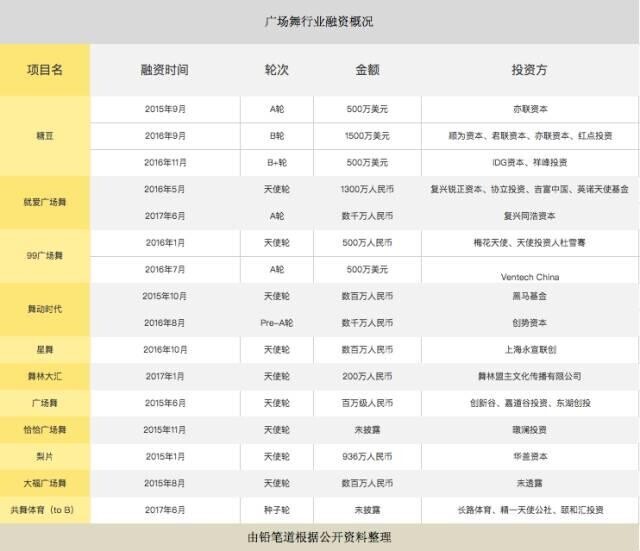Click the 由铅笔道根据公开资料整理 footer text

319,537
